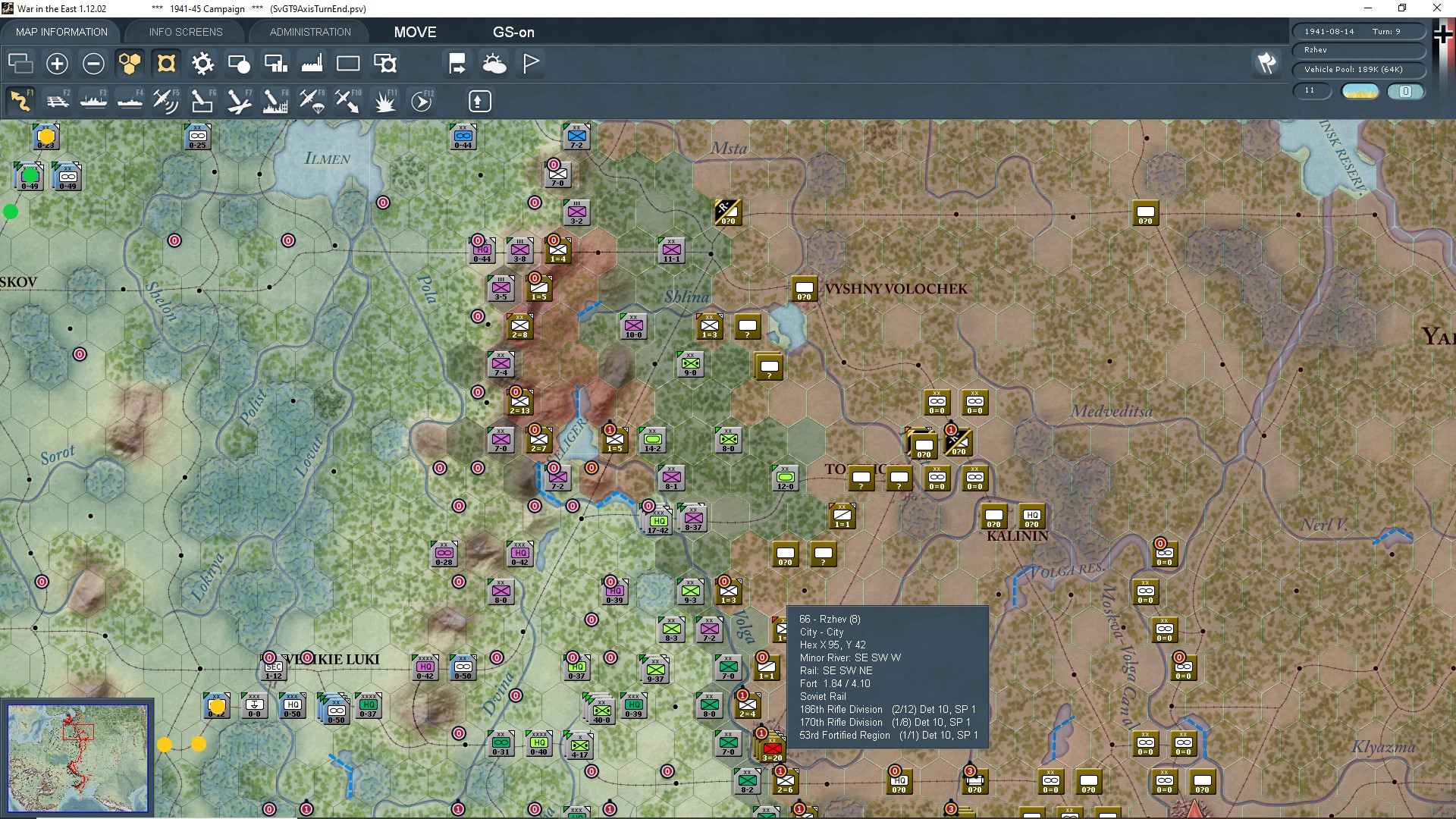This screenshot has width=1456, height=819.
Task: Toggle the rectangle with bar chart overlay icon
Action: pyautogui.click(x=275, y=64)
